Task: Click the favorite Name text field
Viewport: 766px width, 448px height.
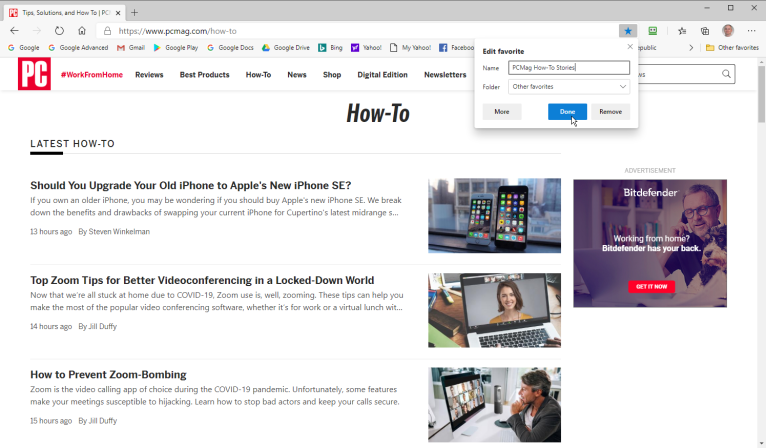Action: pos(569,67)
